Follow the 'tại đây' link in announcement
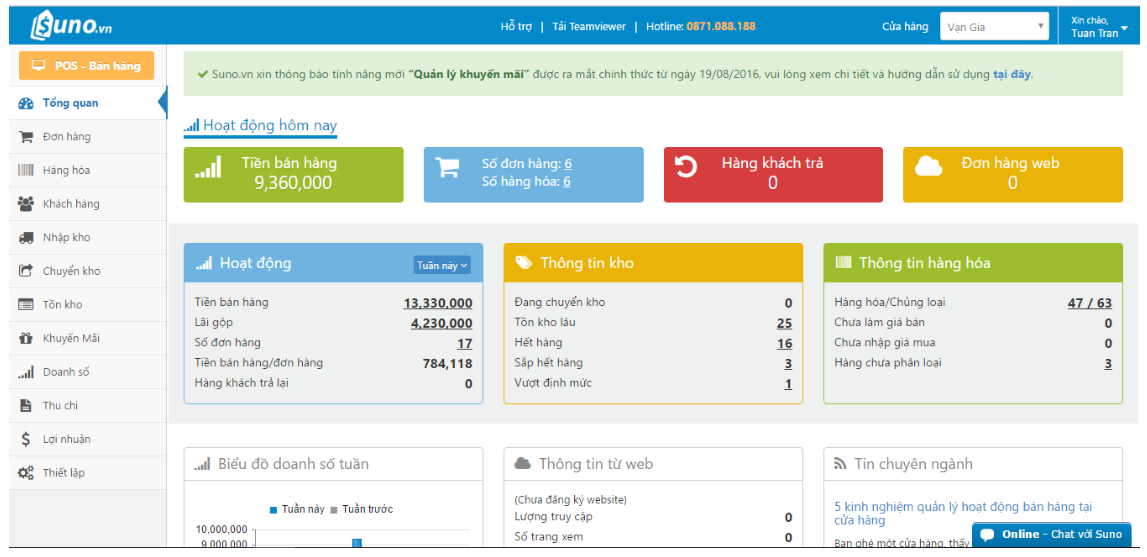Viewport: 1147px width, 557px height. coord(1011,74)
